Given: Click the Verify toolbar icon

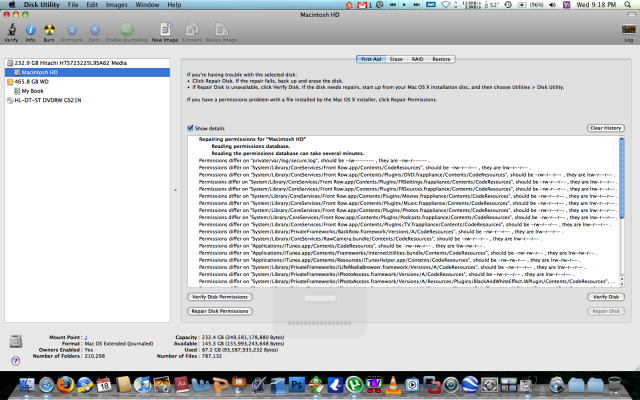Looking at the screenshot, I should click(11, 33).
